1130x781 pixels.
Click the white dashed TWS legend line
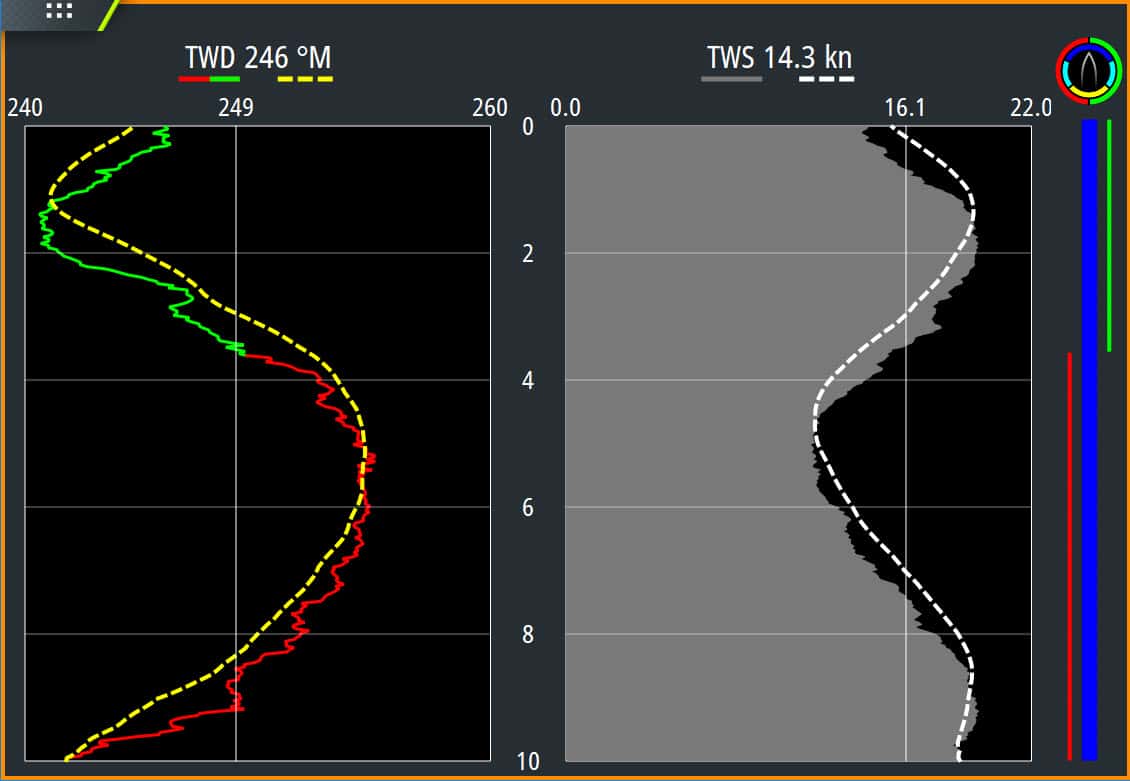826,78
